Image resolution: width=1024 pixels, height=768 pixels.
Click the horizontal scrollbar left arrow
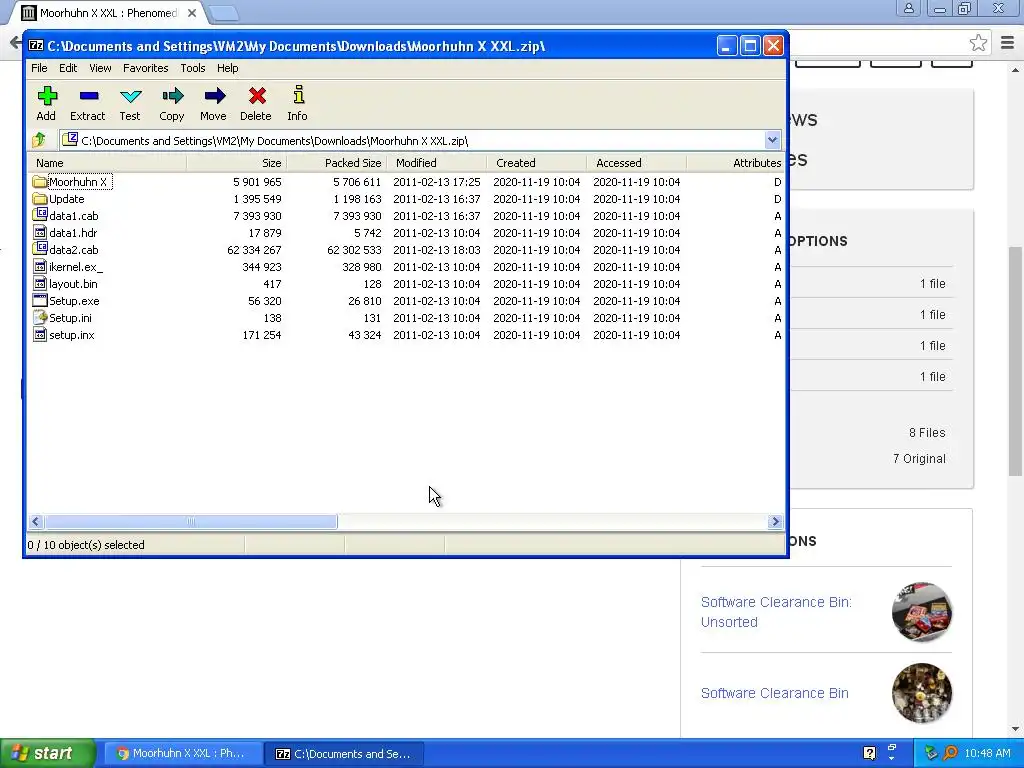[x=36, y=521]
